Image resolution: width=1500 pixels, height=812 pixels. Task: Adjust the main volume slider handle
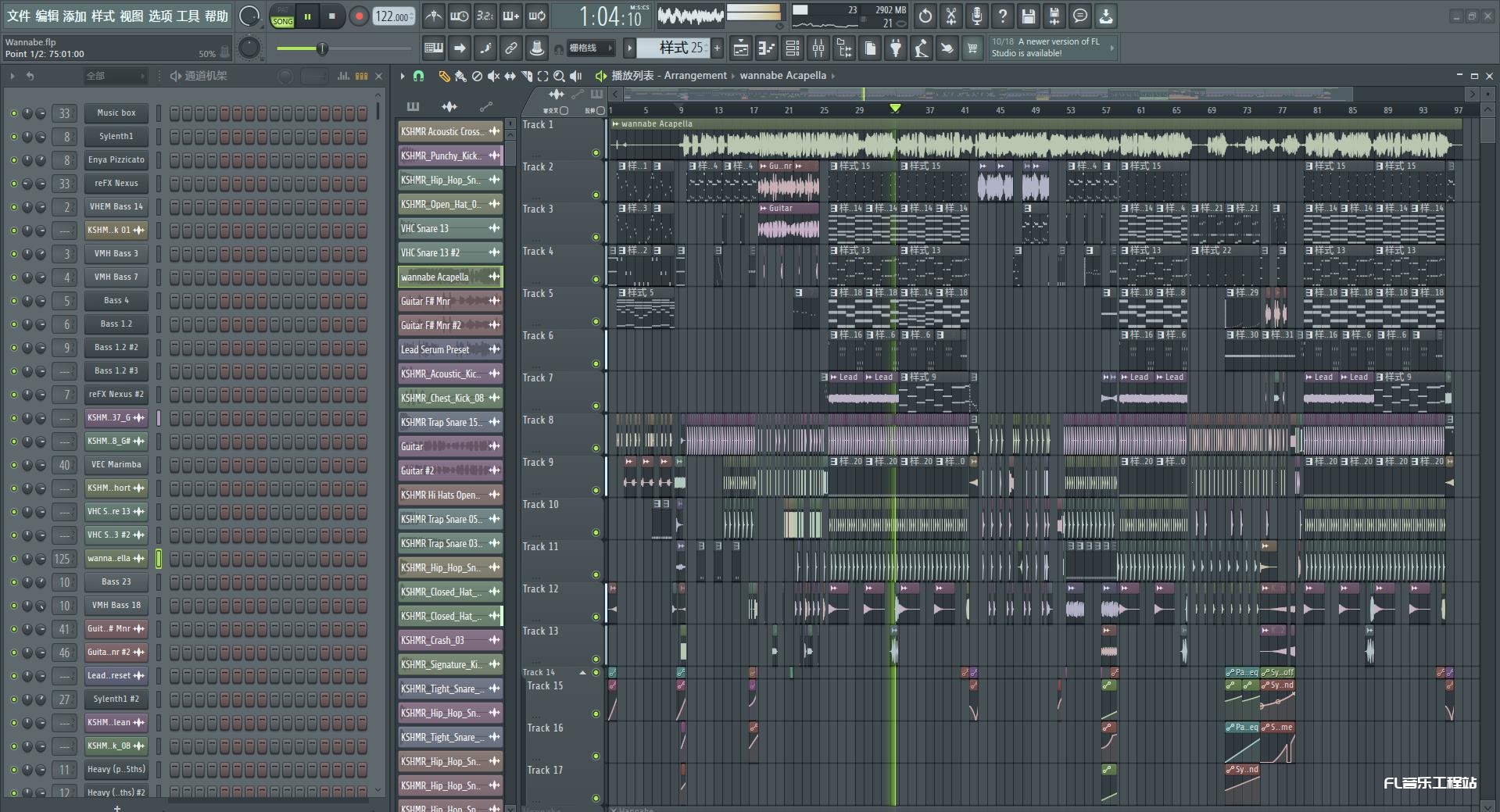[321, 48]
